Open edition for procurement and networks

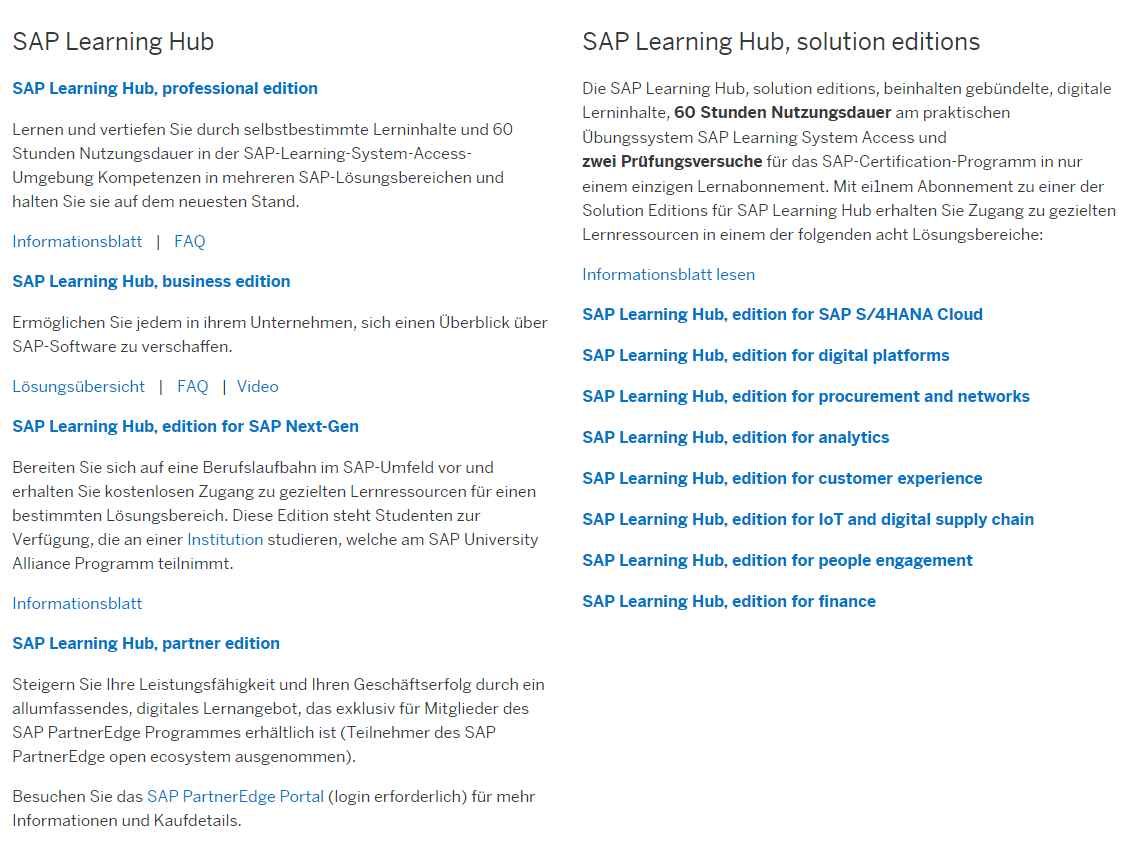tap(806, 397)
